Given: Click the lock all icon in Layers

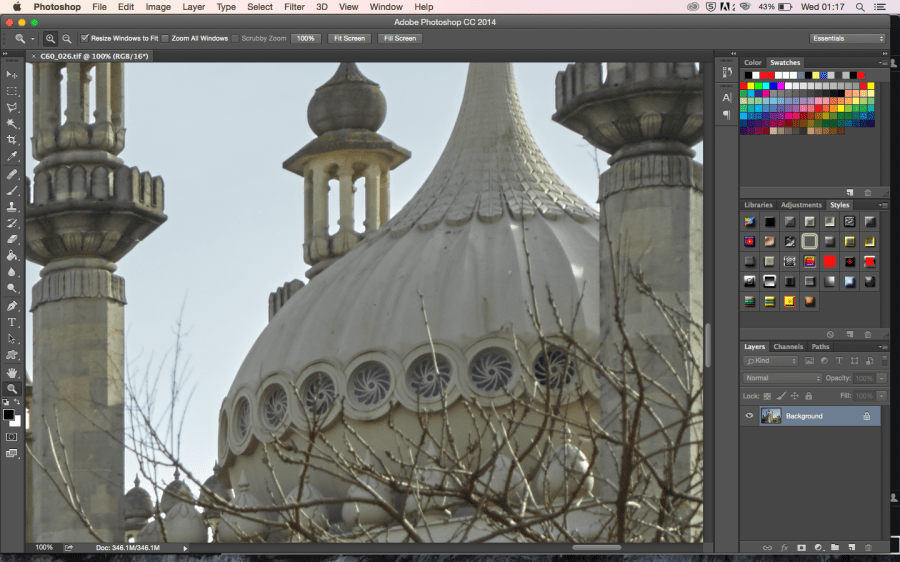Looking at the screenshot, I should tap(808, 395).
